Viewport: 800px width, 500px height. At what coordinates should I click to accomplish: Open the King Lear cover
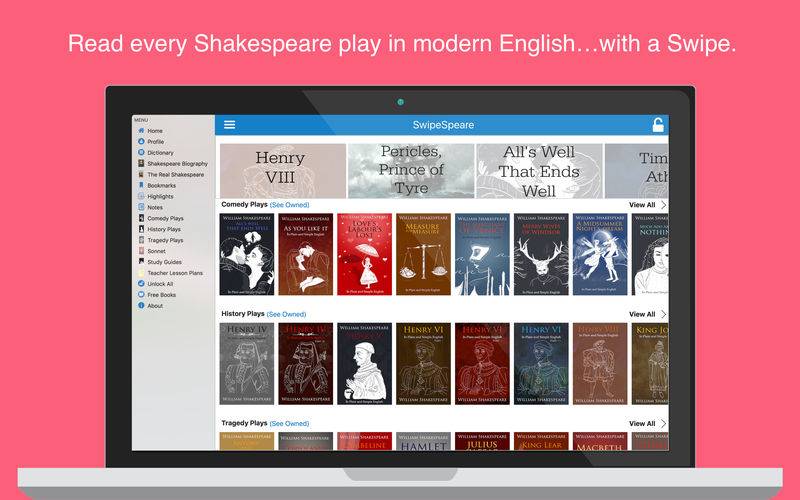(541, 441)
